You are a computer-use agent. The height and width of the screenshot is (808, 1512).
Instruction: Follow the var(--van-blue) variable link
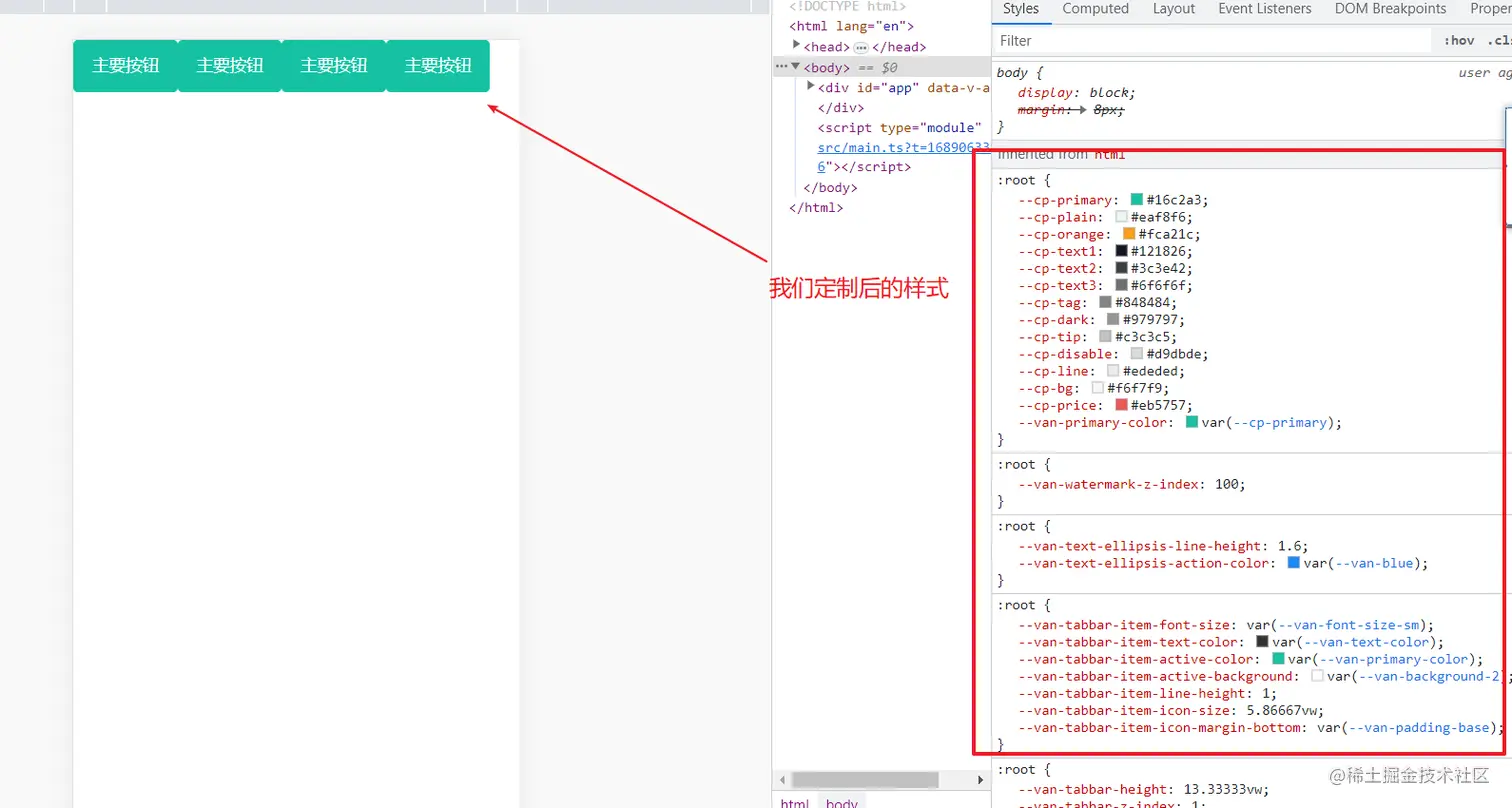pos(1372,564)
